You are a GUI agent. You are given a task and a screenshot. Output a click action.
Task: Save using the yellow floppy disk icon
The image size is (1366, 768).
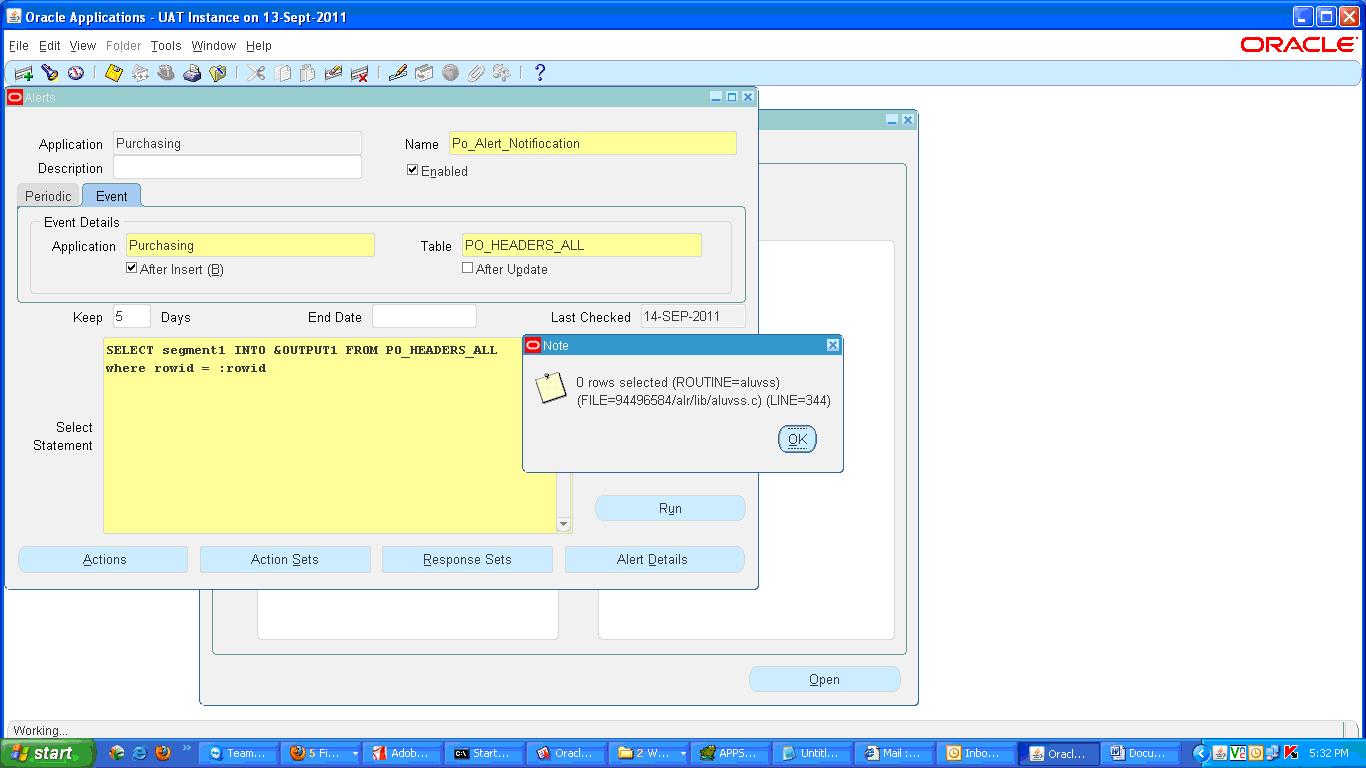pos(114,73)
